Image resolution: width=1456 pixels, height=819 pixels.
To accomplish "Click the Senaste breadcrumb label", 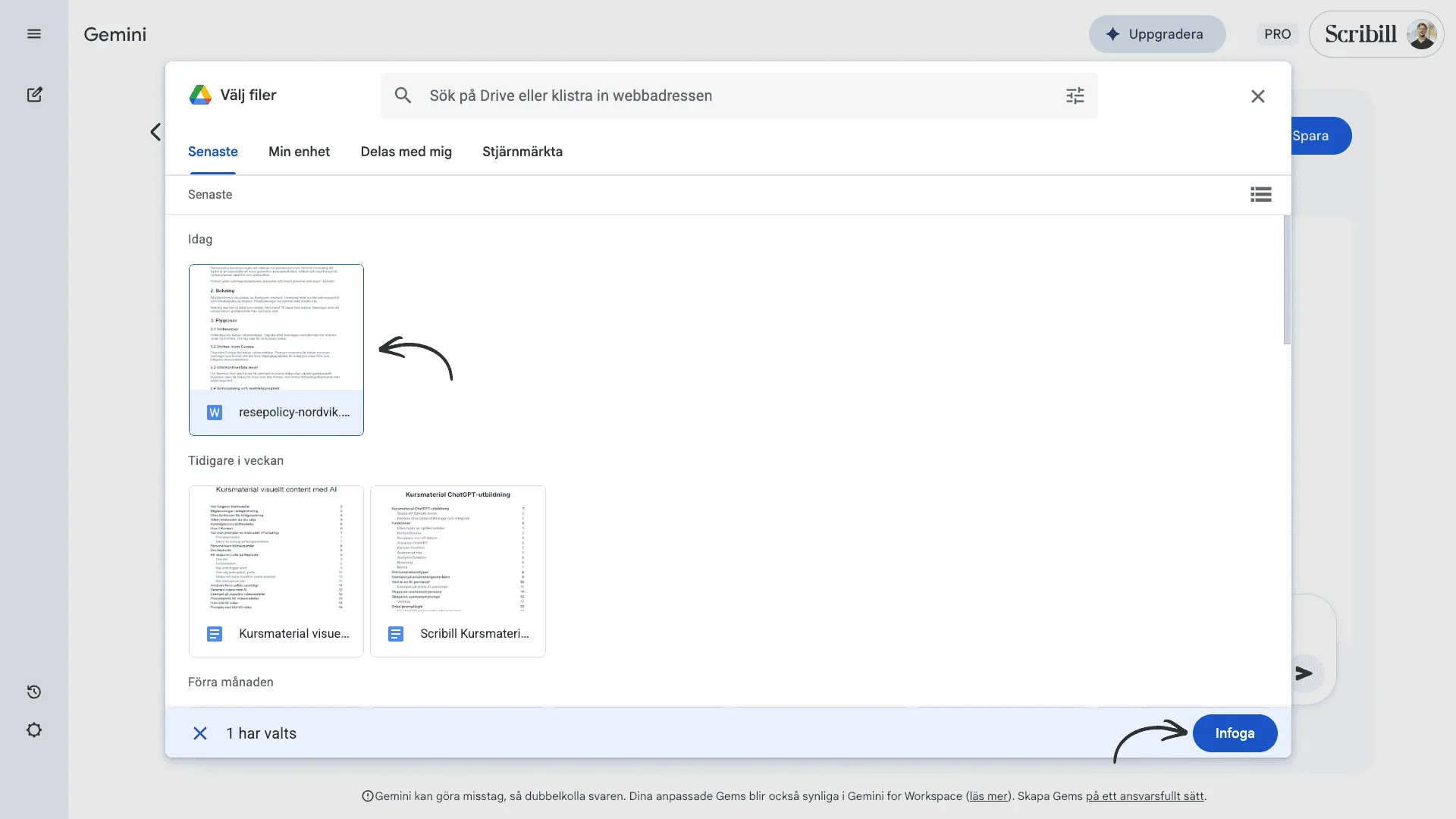I will (x=210, y=195).
